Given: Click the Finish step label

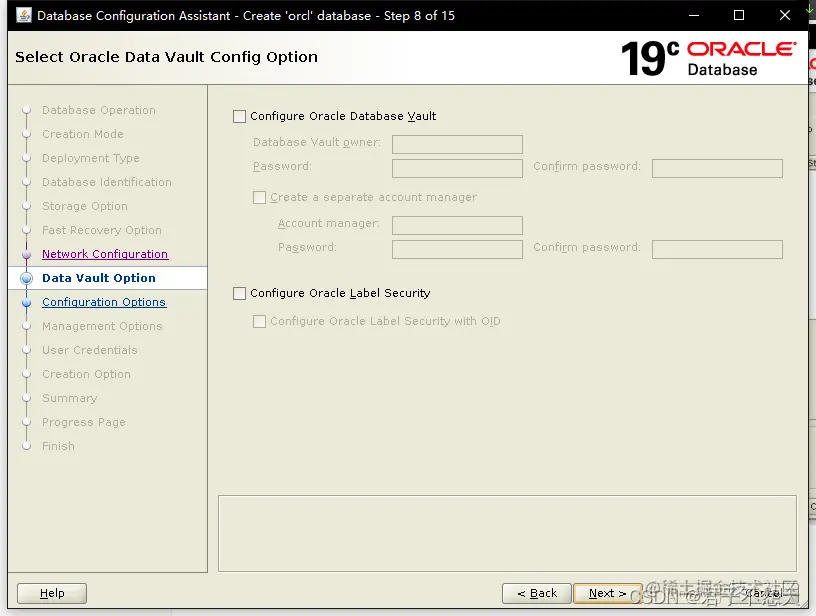Looking at the screenshot, I should click(58, 446).
